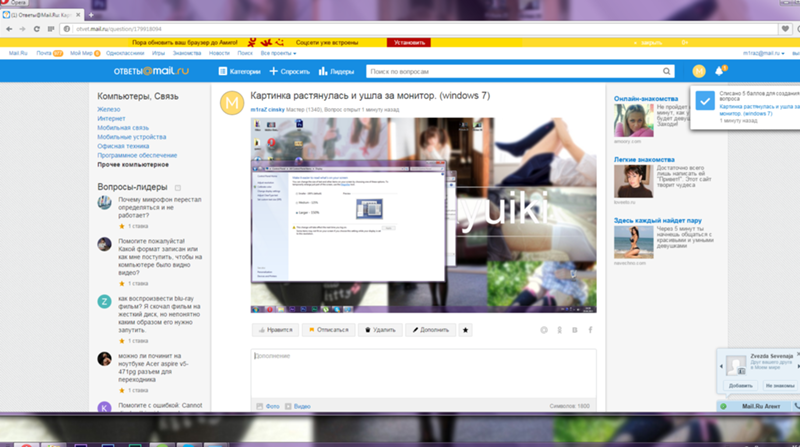Click the magnifier search icon in question search

coord(666,71)
